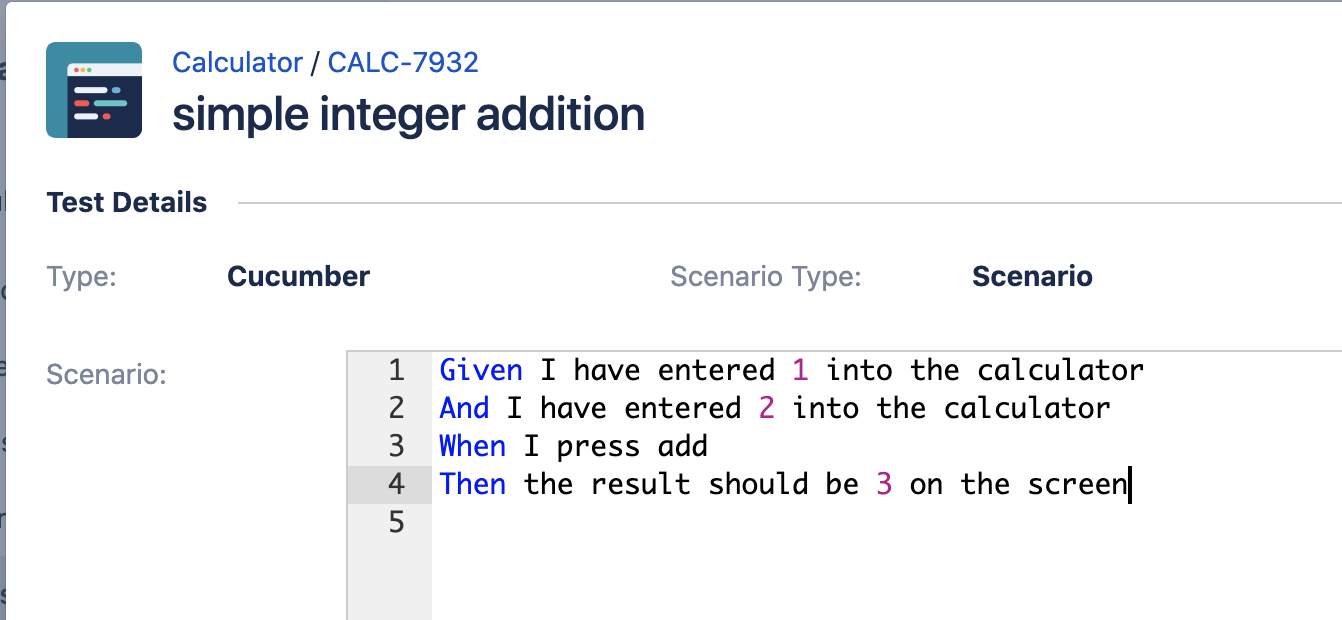Open the Calculator project breadcrumb link
The image size is (1342, 620).
click(x=237, y=62)
